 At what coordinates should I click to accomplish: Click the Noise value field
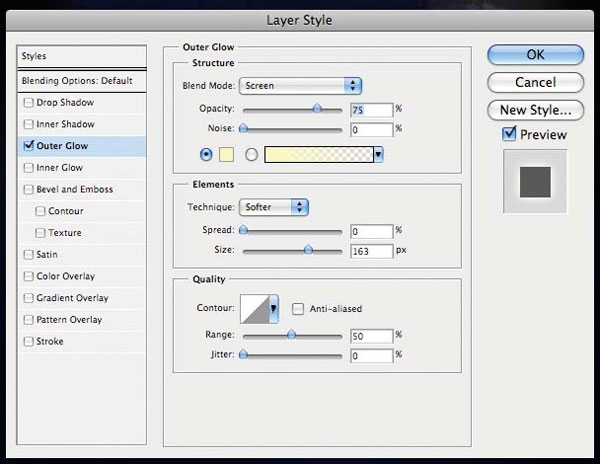(x=372, y=130)
